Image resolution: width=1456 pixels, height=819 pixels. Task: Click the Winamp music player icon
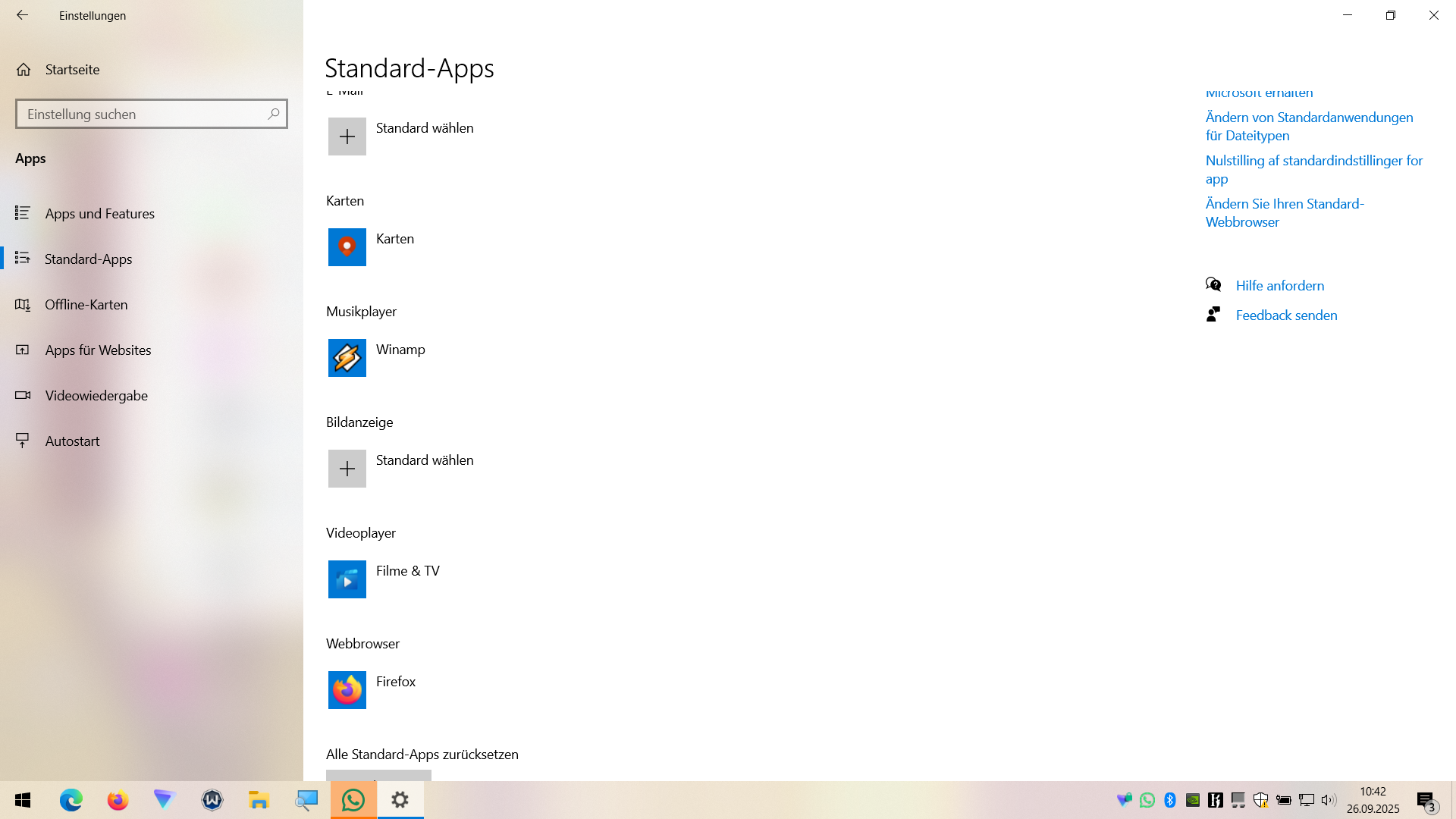[347, 358]
